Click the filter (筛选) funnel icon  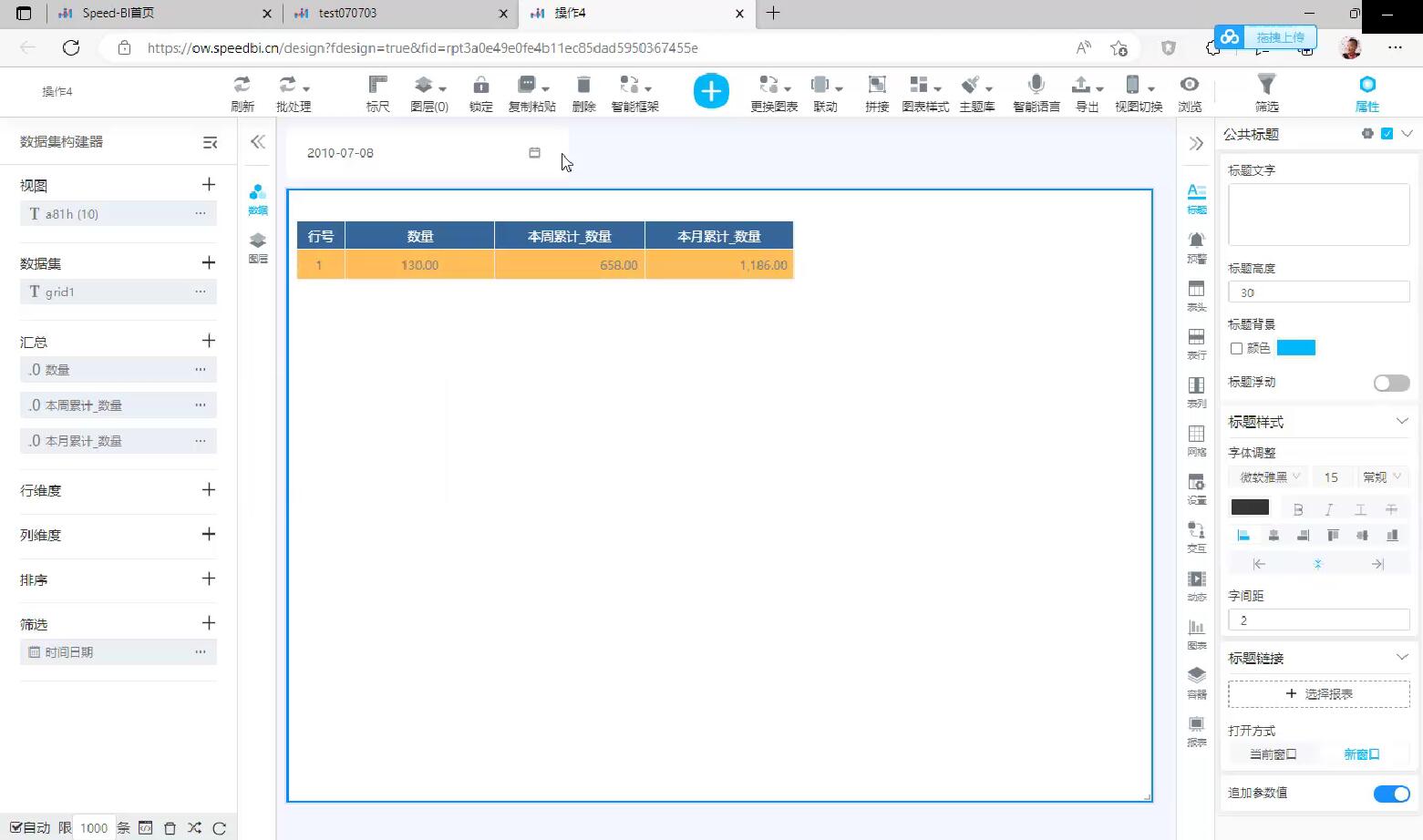(x=1266, y=86)
